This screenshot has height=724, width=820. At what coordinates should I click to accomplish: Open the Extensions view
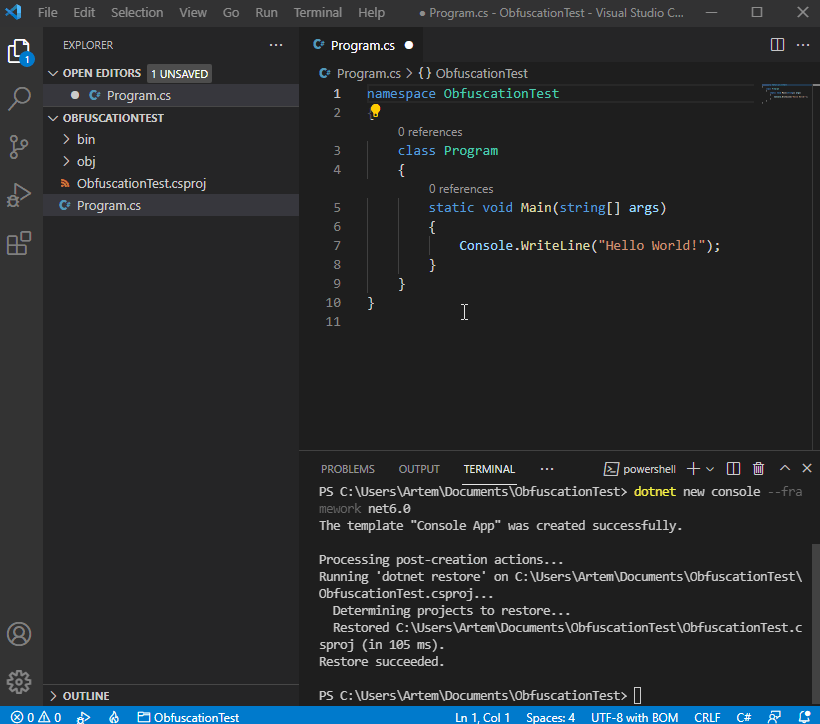click(x=20, y=243)
